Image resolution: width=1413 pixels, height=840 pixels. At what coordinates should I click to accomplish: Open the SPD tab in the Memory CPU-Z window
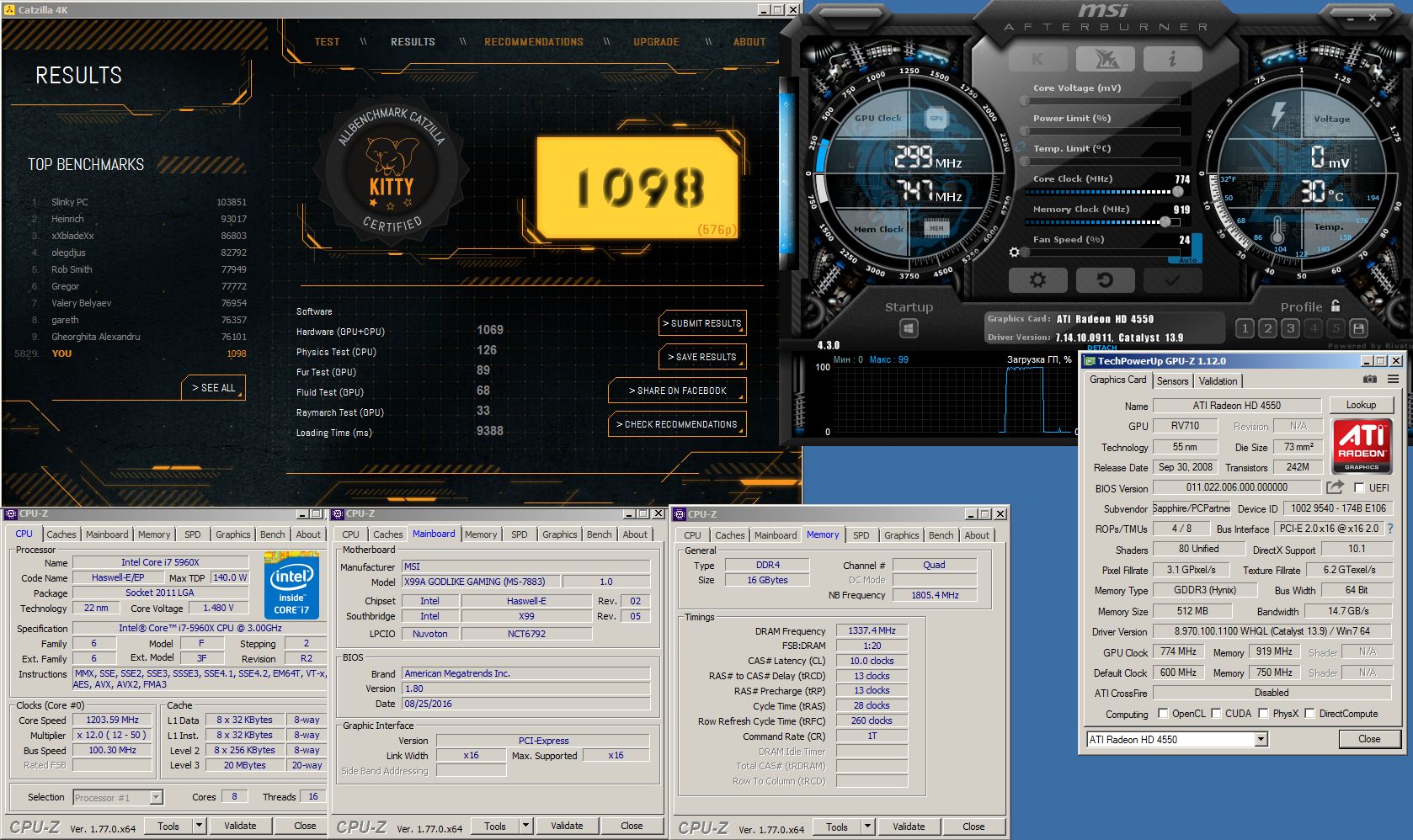[861, 535]
